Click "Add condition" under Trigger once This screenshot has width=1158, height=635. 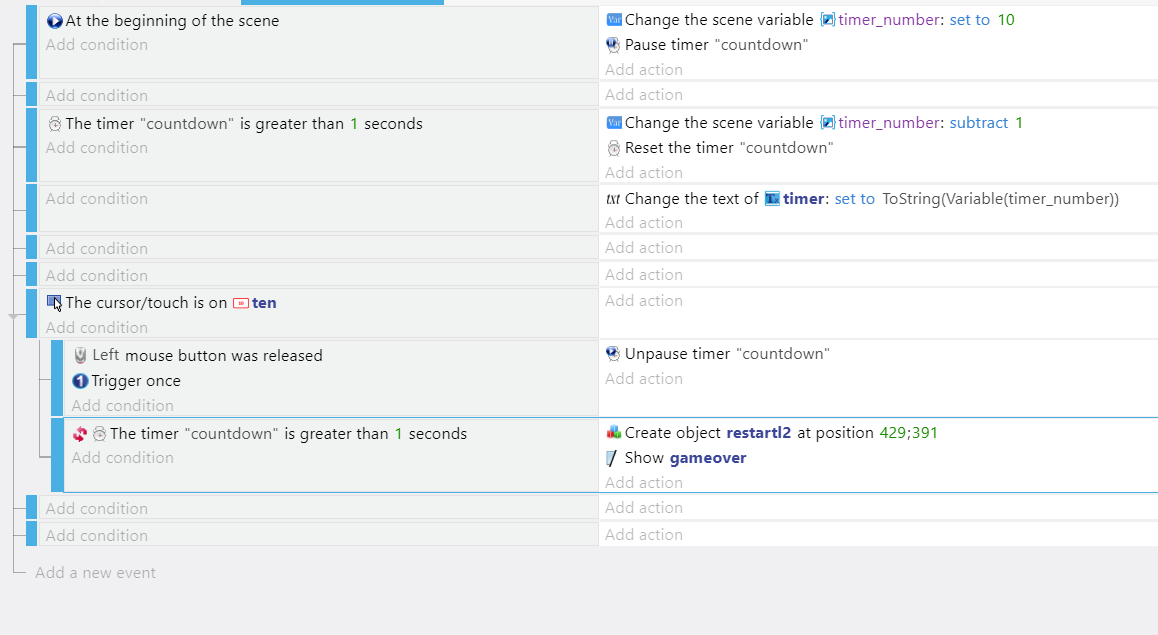(x=122, y=405)
